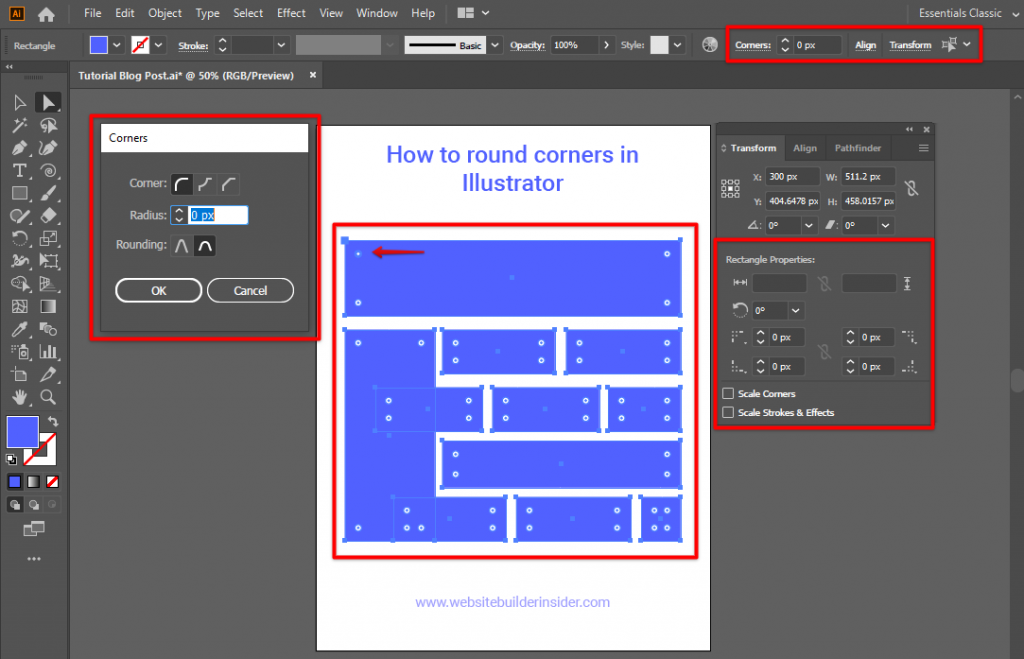The height and width of the screenshot is (659, 1024).
Task: Select the Chamfer corner style in Corners dialog
Action: coord(228,184)
